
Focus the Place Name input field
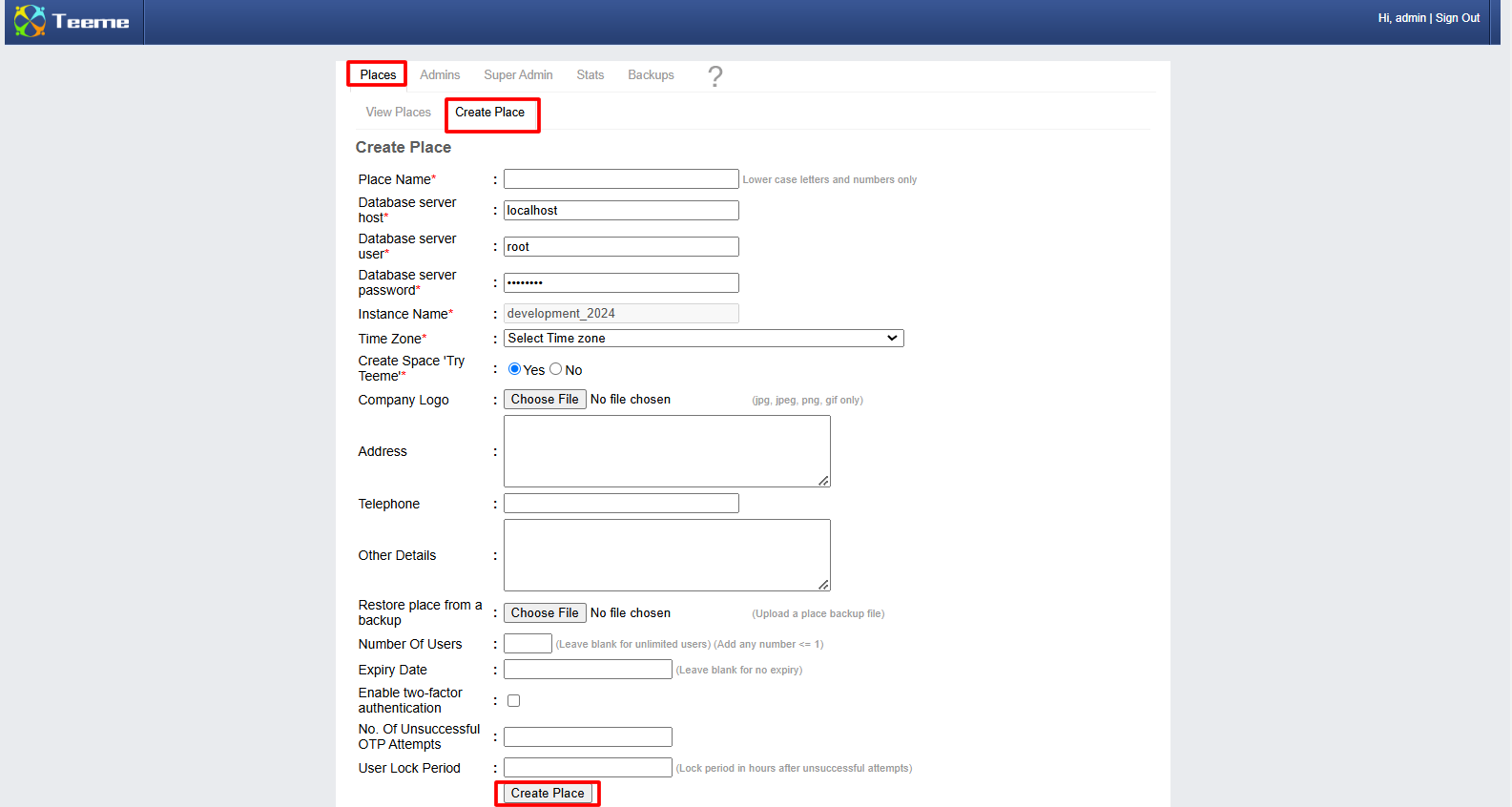pyautogui.click(x=621, y=179)
